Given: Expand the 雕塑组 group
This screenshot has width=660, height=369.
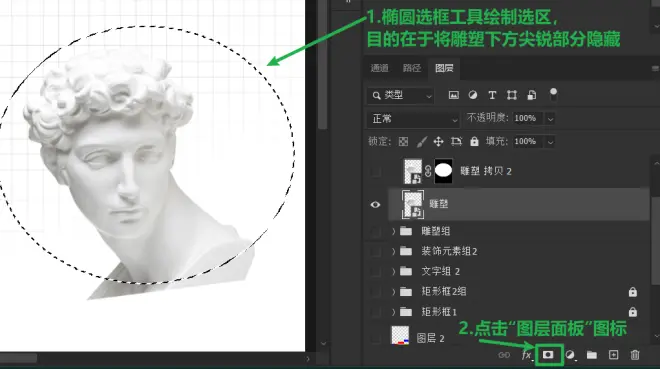Looking at the screenshot, I should 393,231.
